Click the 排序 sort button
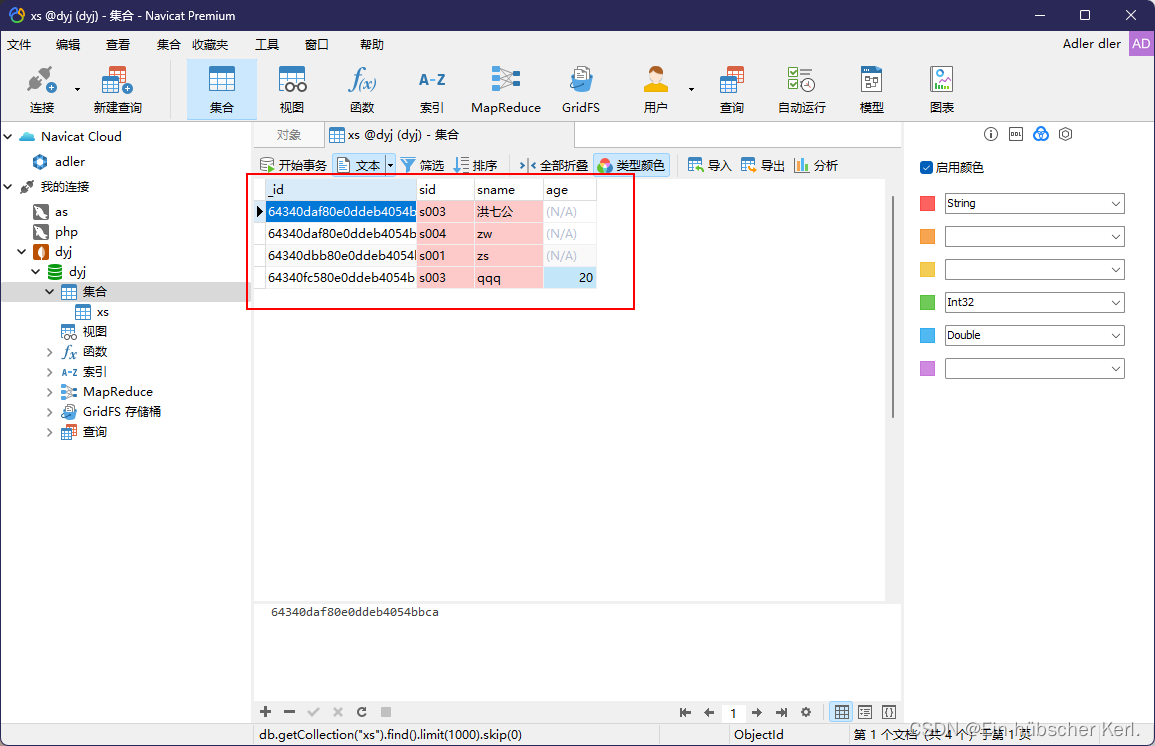 (476, 166)
